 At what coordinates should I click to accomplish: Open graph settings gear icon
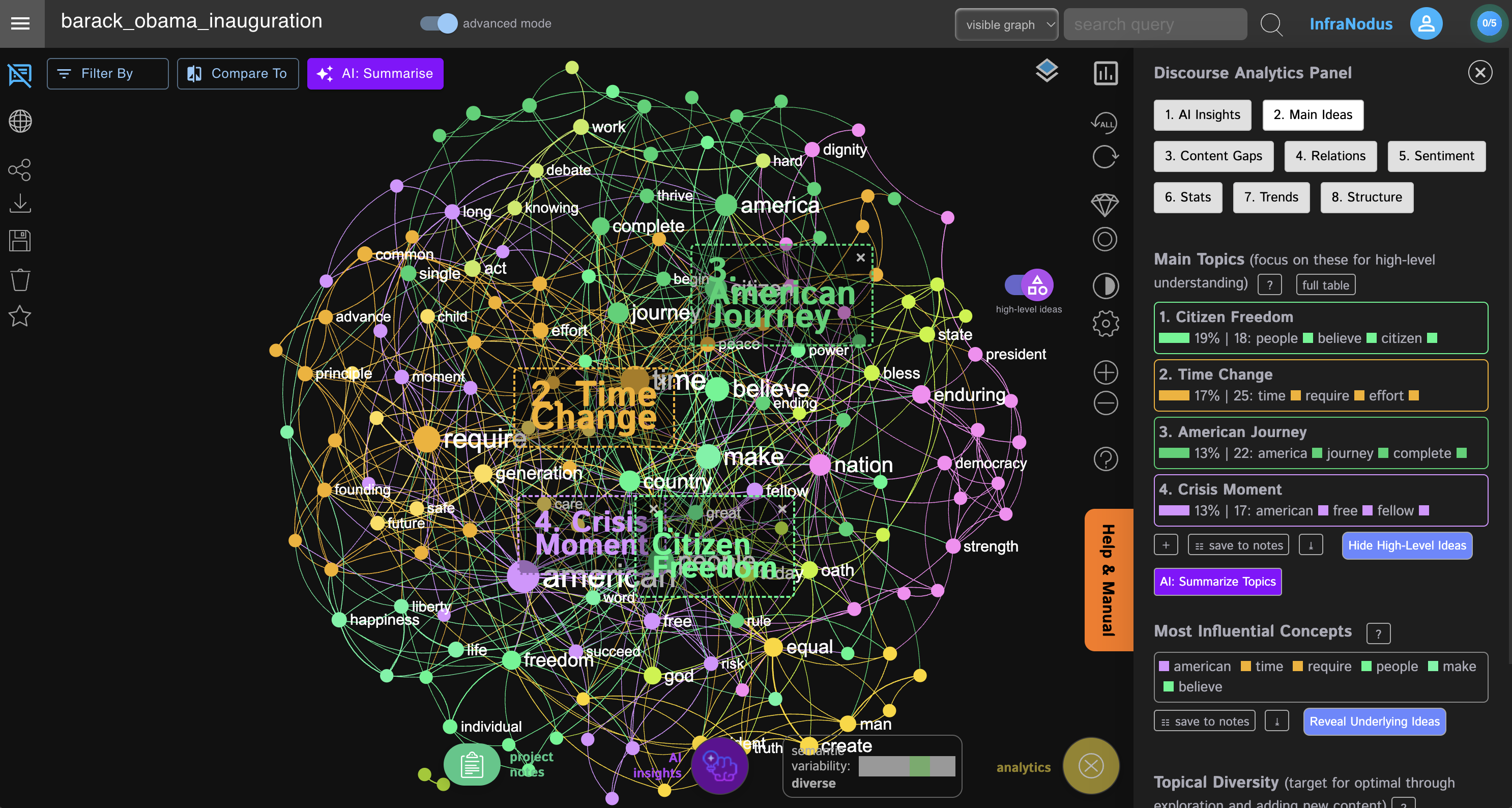point(1106,323)
